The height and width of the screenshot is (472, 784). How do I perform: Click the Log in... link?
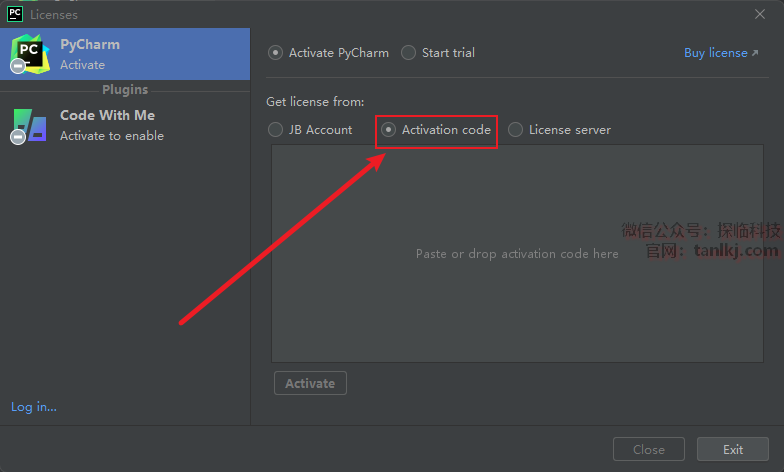(x=34, y=406)
